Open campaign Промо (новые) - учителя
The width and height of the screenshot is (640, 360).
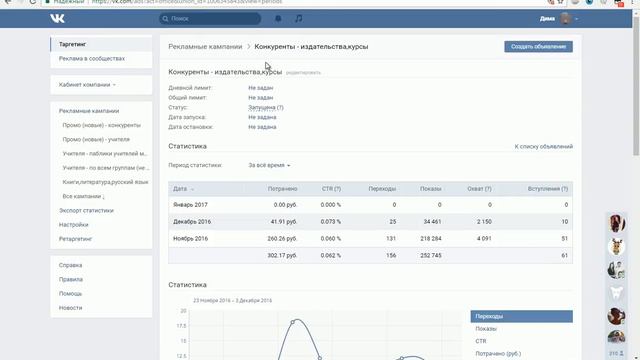(x=96, y=139)
